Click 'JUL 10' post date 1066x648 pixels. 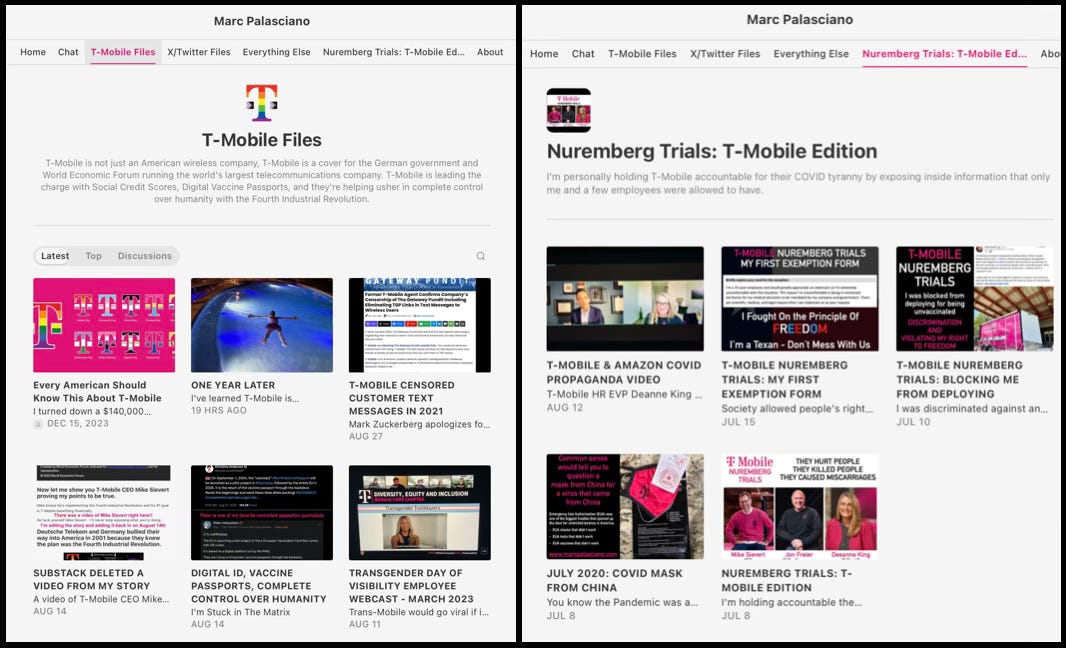913,422
